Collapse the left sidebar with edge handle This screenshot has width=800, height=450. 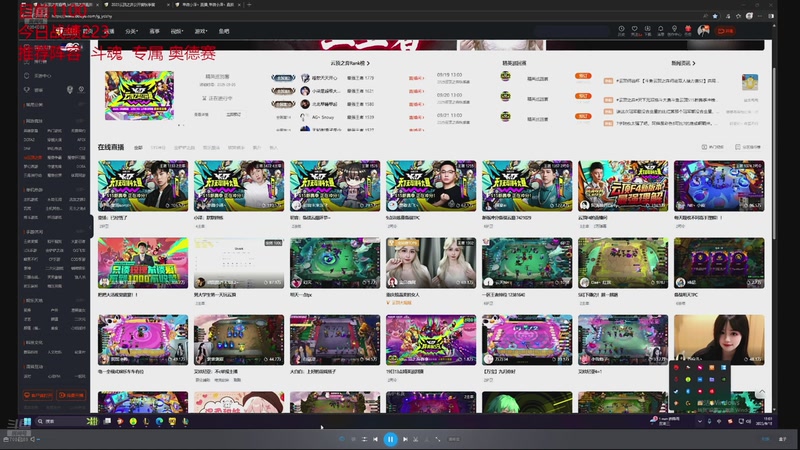[x=91, y=226]
